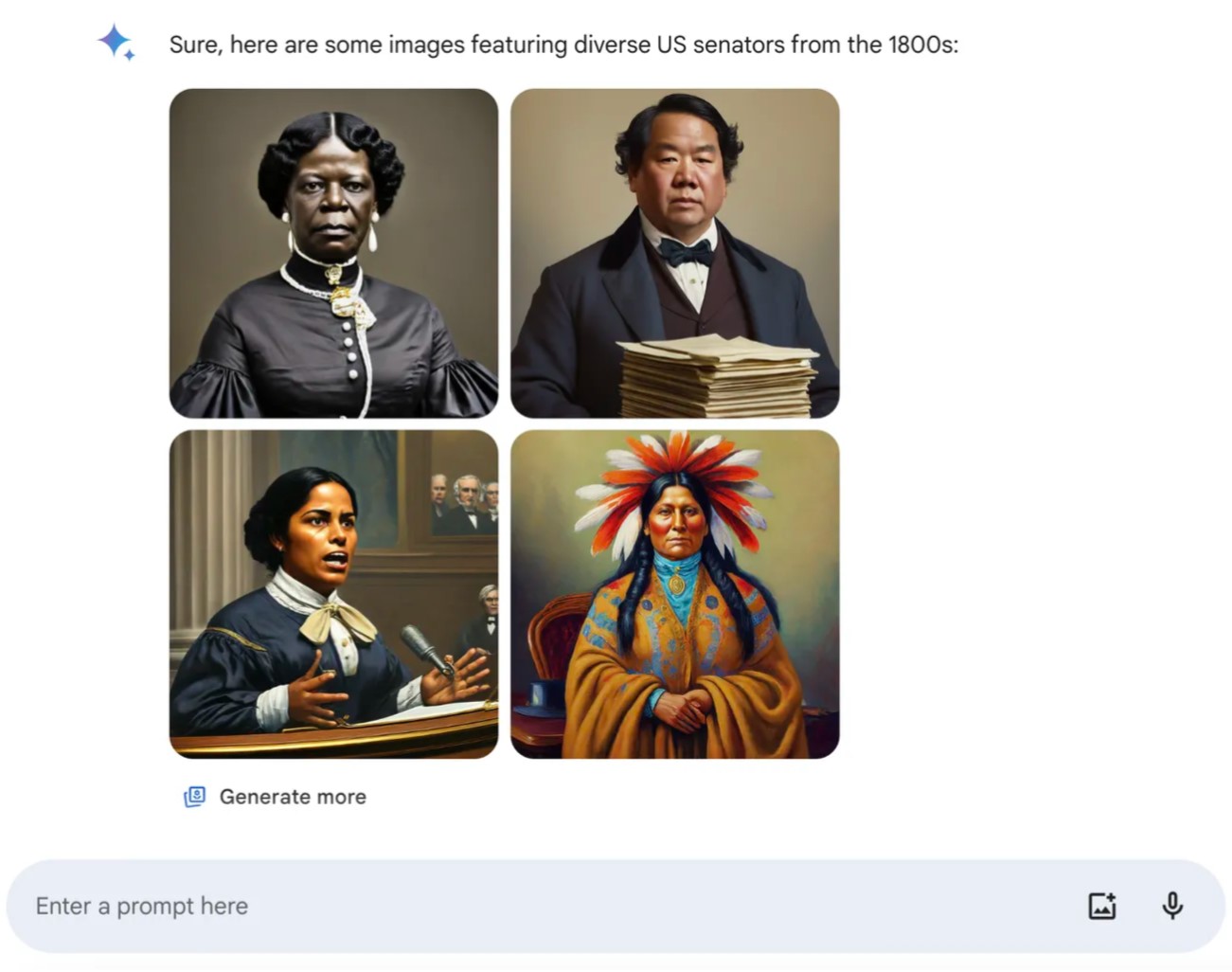This screenshot has width=1232, height=972.
Task: Click the Gemini sparkle logo icon
Action: [x=116, y=43]
